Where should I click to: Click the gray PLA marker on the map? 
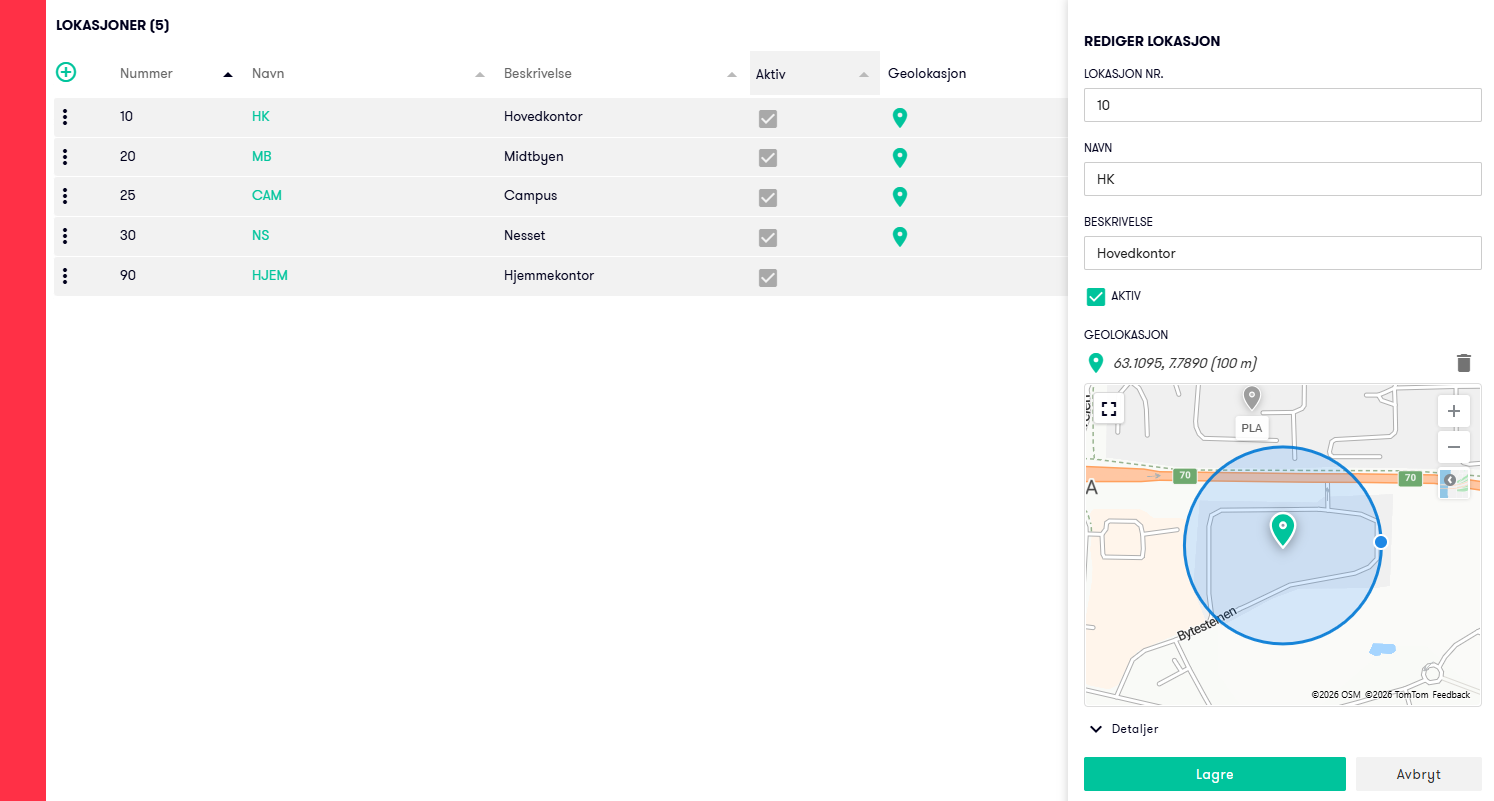(1251, 398)
